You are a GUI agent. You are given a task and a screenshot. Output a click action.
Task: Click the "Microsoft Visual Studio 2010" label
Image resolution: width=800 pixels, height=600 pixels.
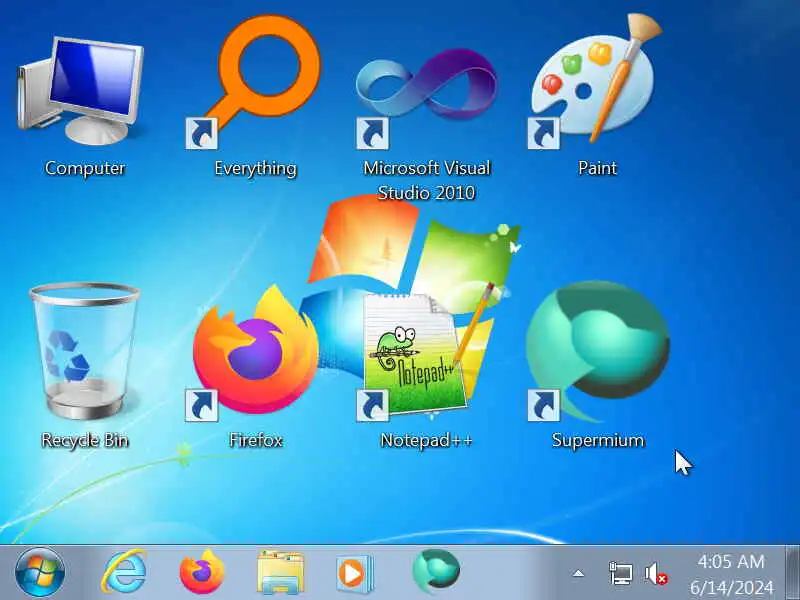(427, 180)
